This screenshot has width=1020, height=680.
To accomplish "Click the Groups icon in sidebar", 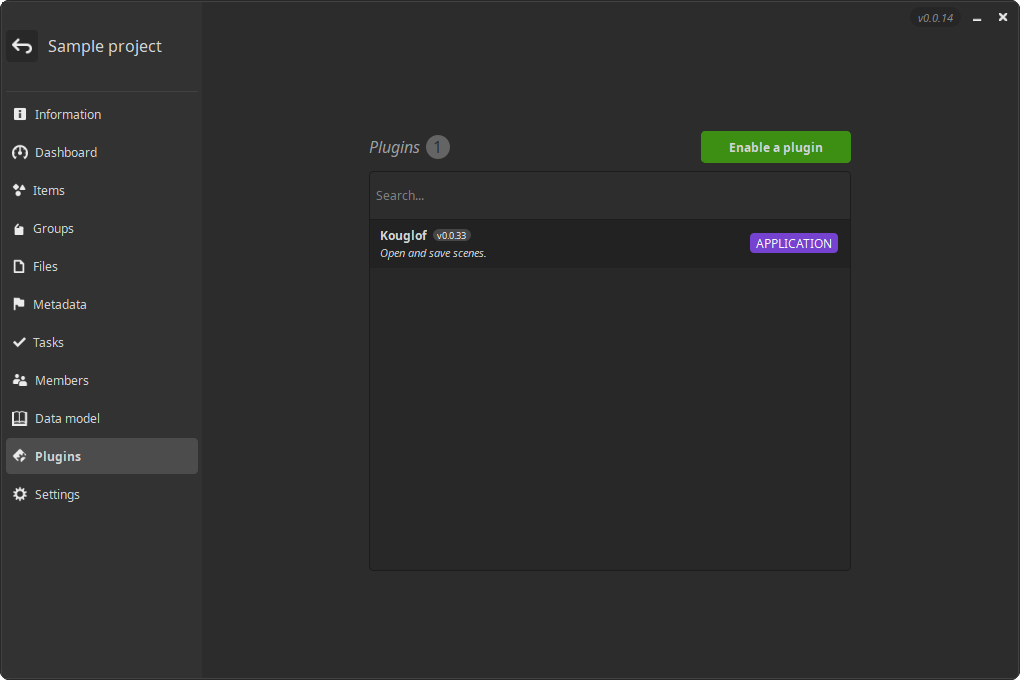I will pos(18,229).
